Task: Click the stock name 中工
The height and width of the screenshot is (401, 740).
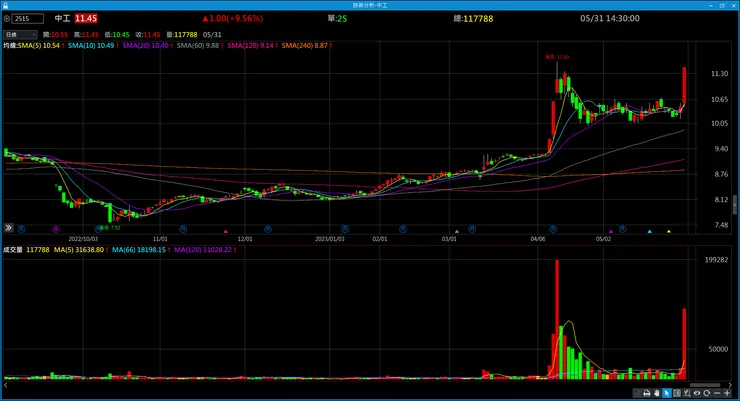Action: pos(62,18)
